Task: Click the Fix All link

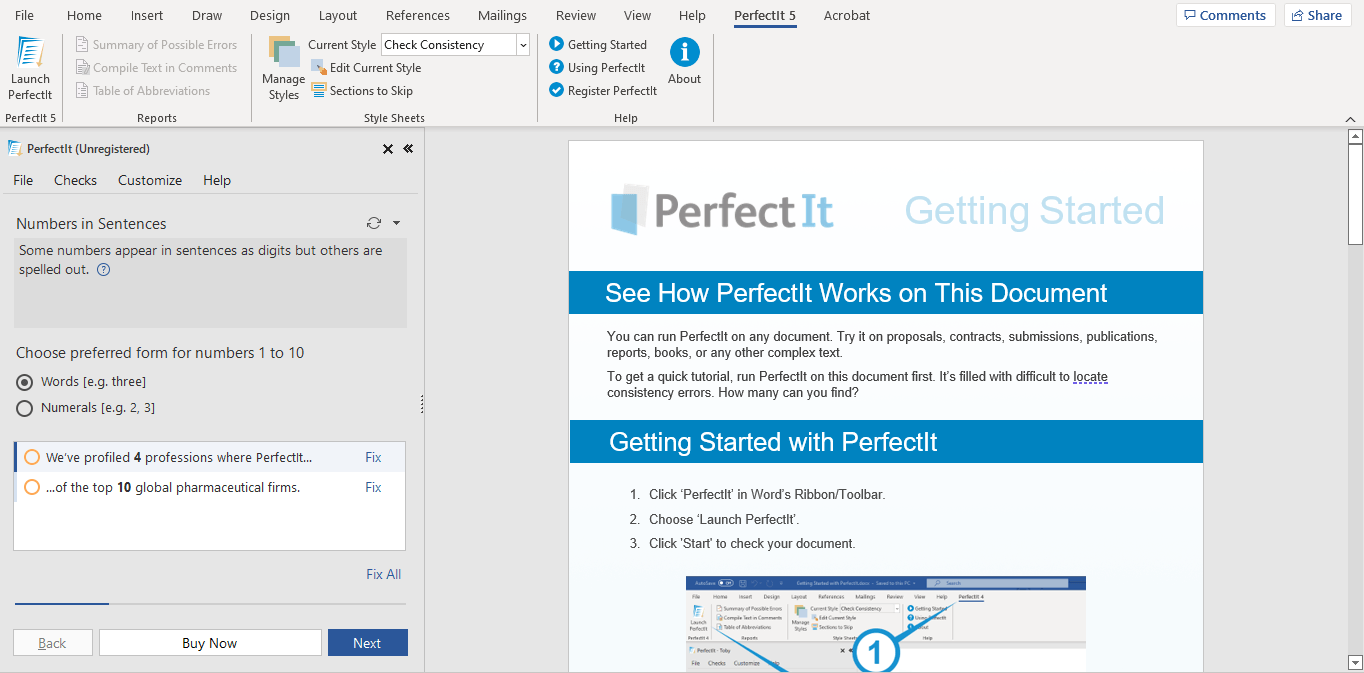Action: click(x=383, y=573)
